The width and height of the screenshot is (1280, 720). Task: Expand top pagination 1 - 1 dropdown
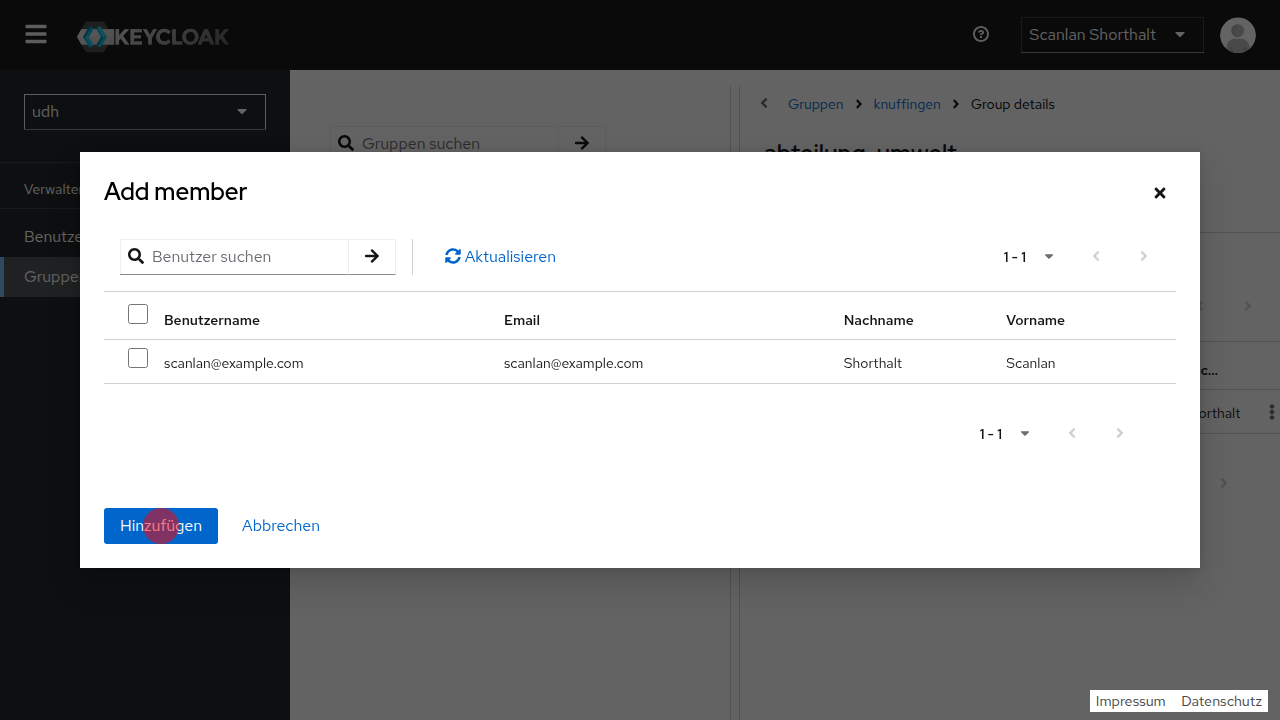(x=1029, y=257)
